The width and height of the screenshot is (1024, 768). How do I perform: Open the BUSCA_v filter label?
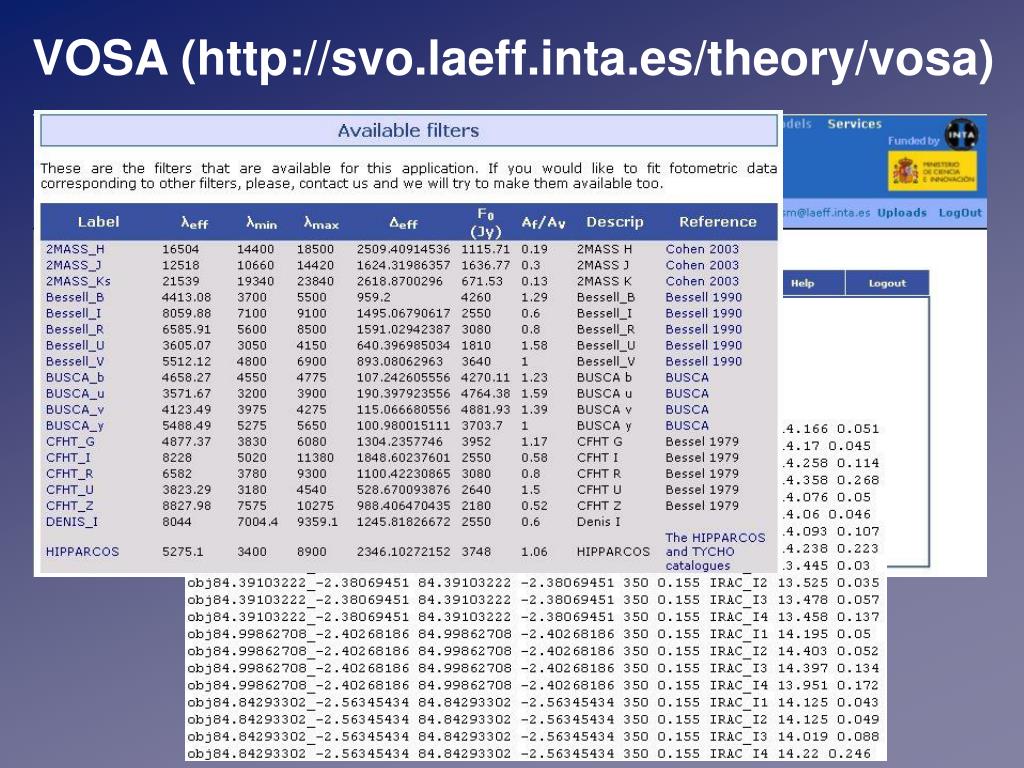pos(75,409)
